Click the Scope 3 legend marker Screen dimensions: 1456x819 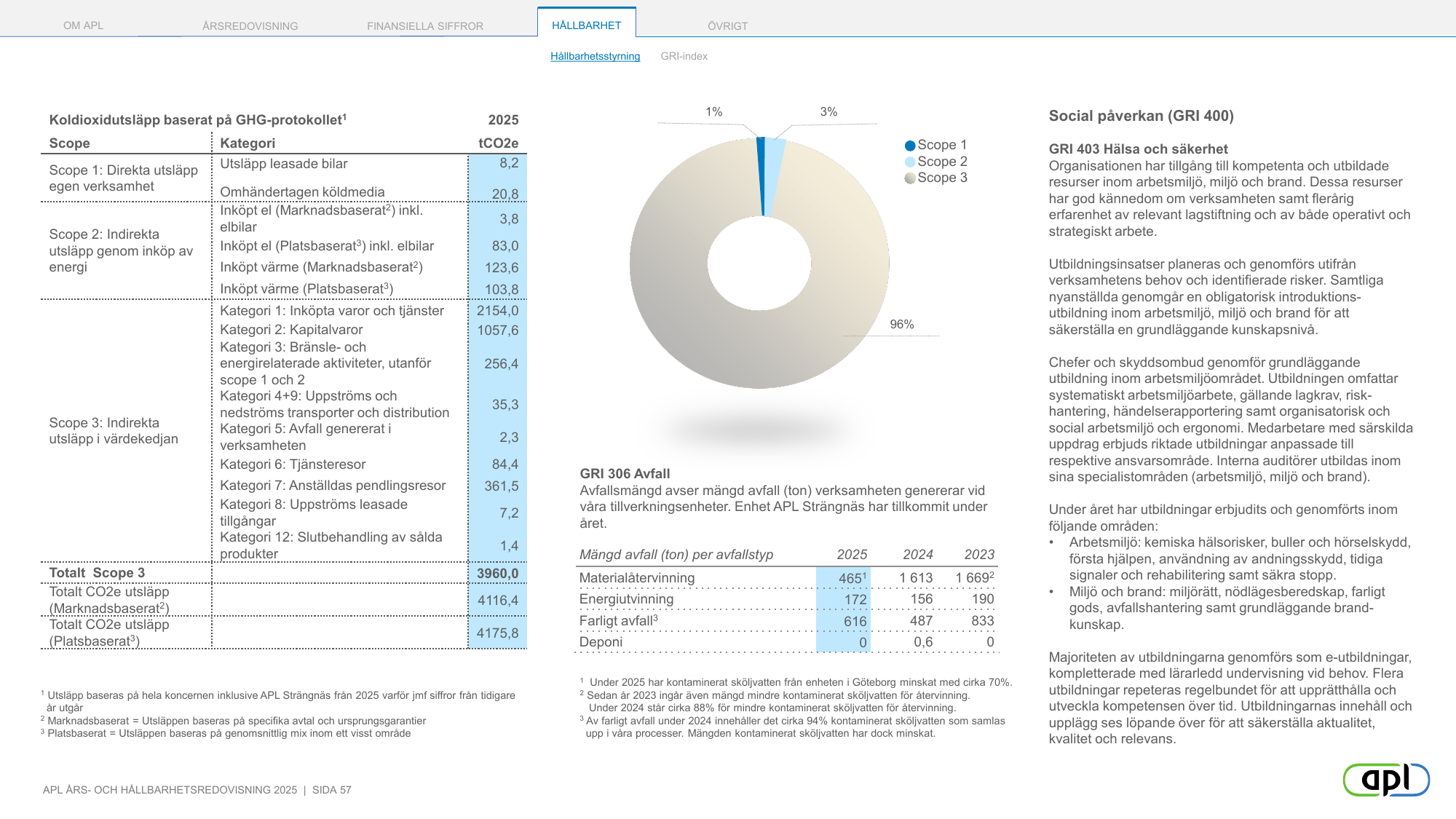tap(910, 178)
